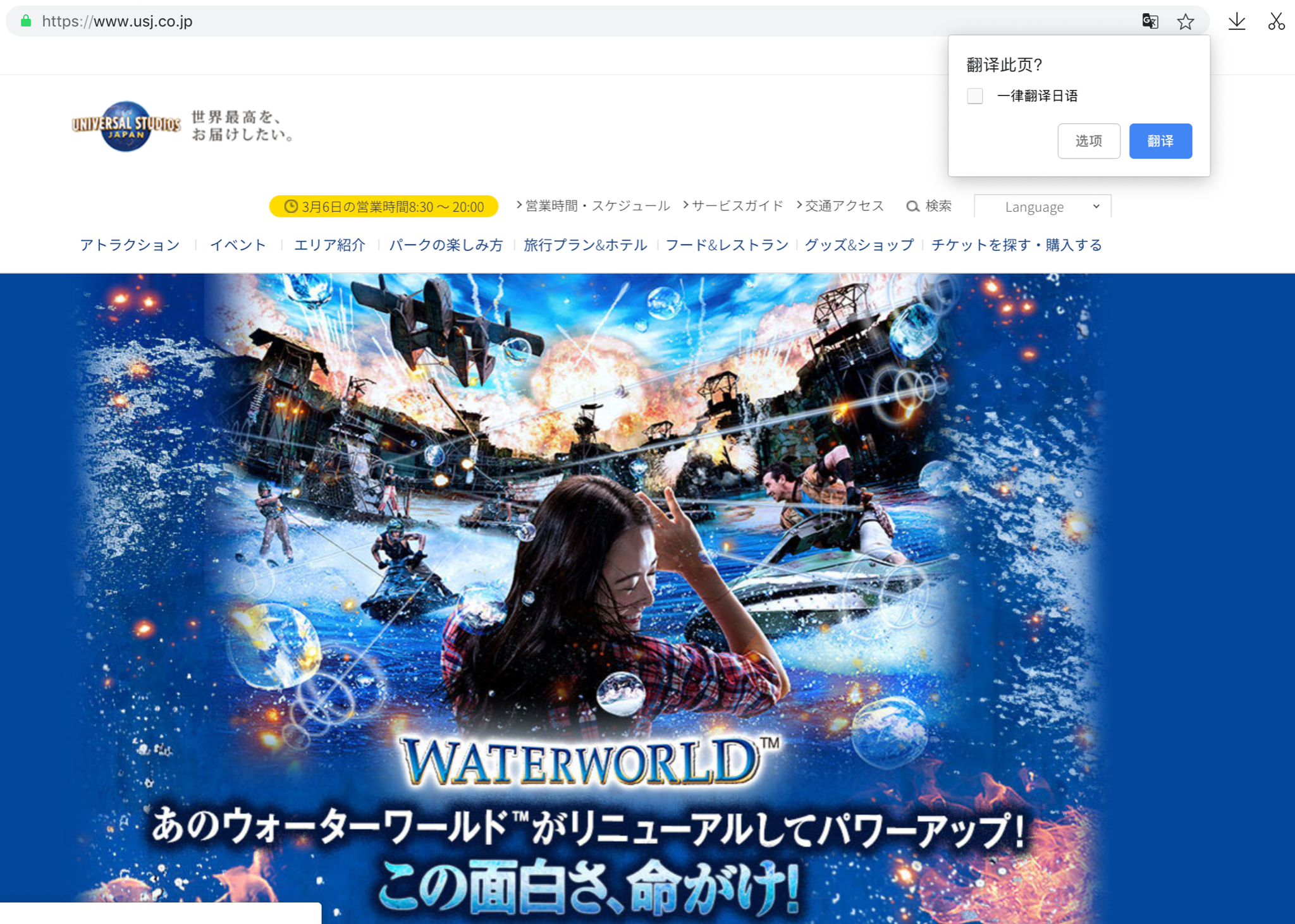This screenshot has width=1295, height=924.
Task: Click the 选项 button in translate popup
Action: click(1089, 141)
